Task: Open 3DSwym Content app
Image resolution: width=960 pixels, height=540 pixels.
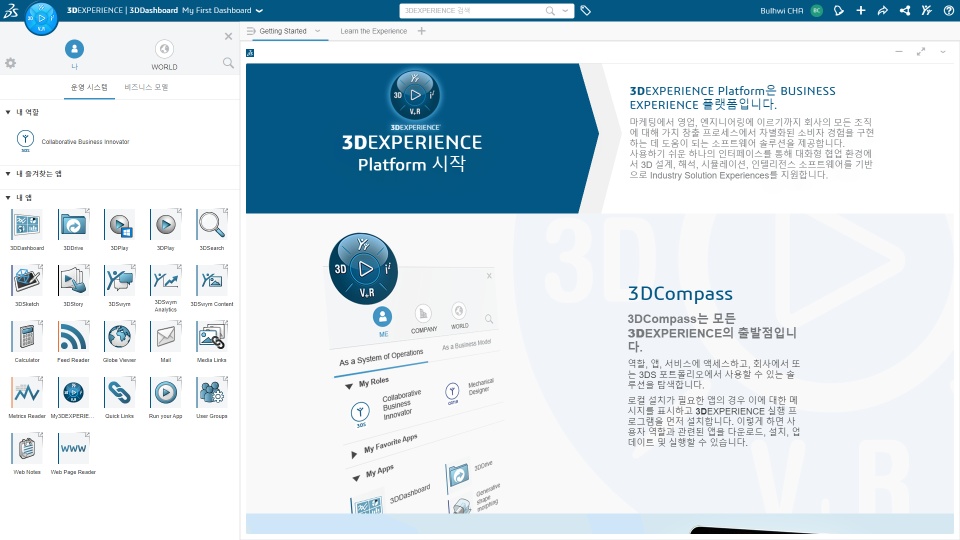Action: click(x=212, y=281)
